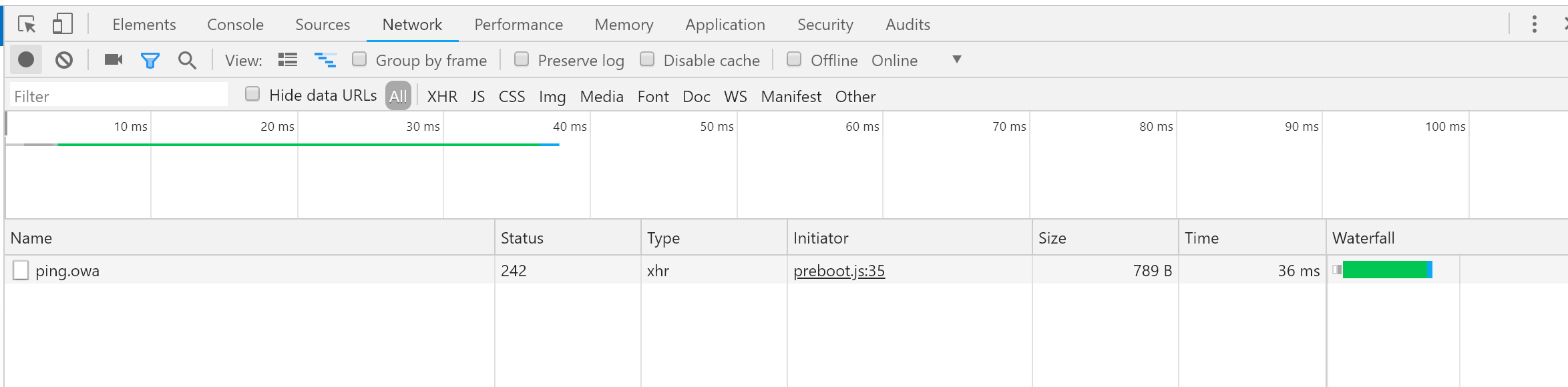This screenshot has width=1568, height=387.
Task: Toggle the device toolbar icon
Action: [x=63, y=25]
